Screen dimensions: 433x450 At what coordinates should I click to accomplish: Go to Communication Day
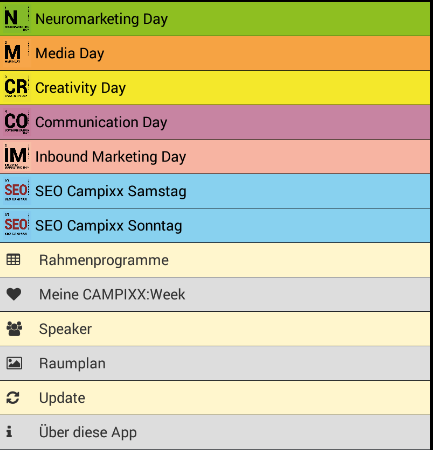tap(215, 122)
